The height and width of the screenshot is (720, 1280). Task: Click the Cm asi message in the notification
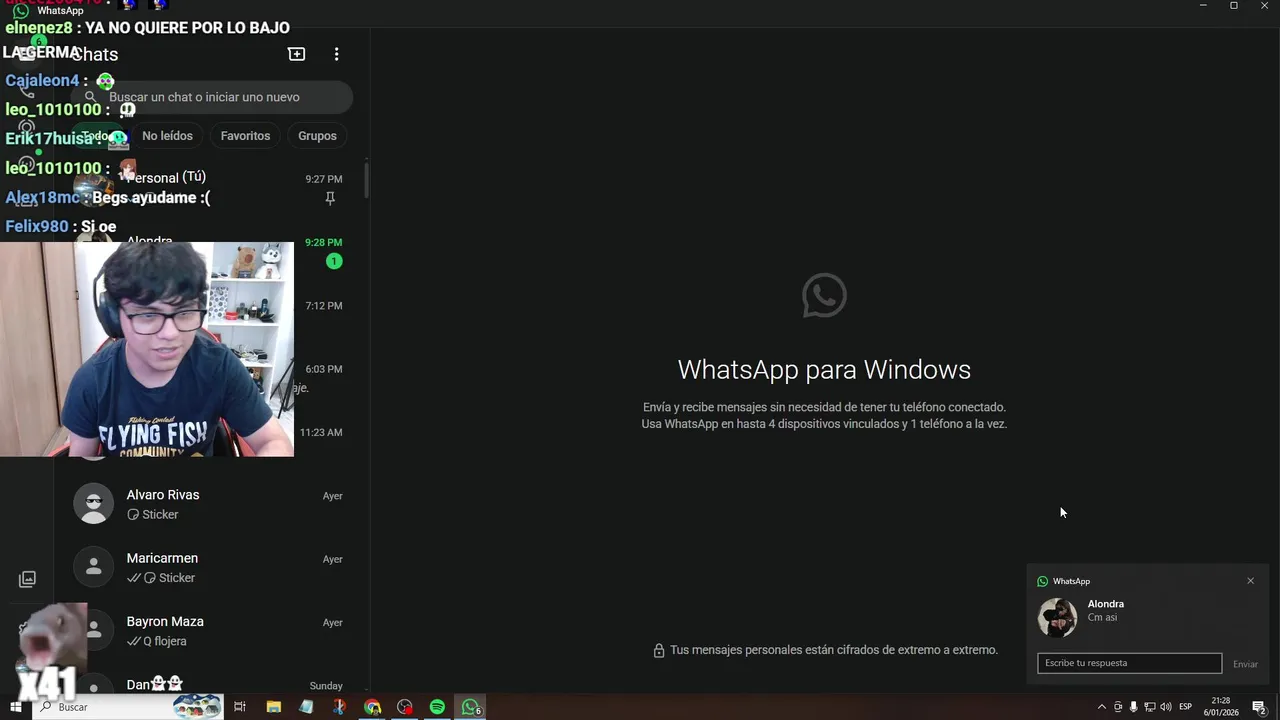(1102, 617)
